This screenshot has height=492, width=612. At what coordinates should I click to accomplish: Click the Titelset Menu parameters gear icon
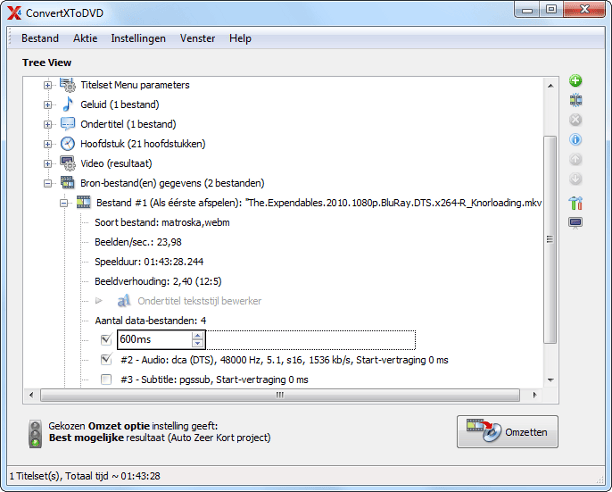point(68,85)
